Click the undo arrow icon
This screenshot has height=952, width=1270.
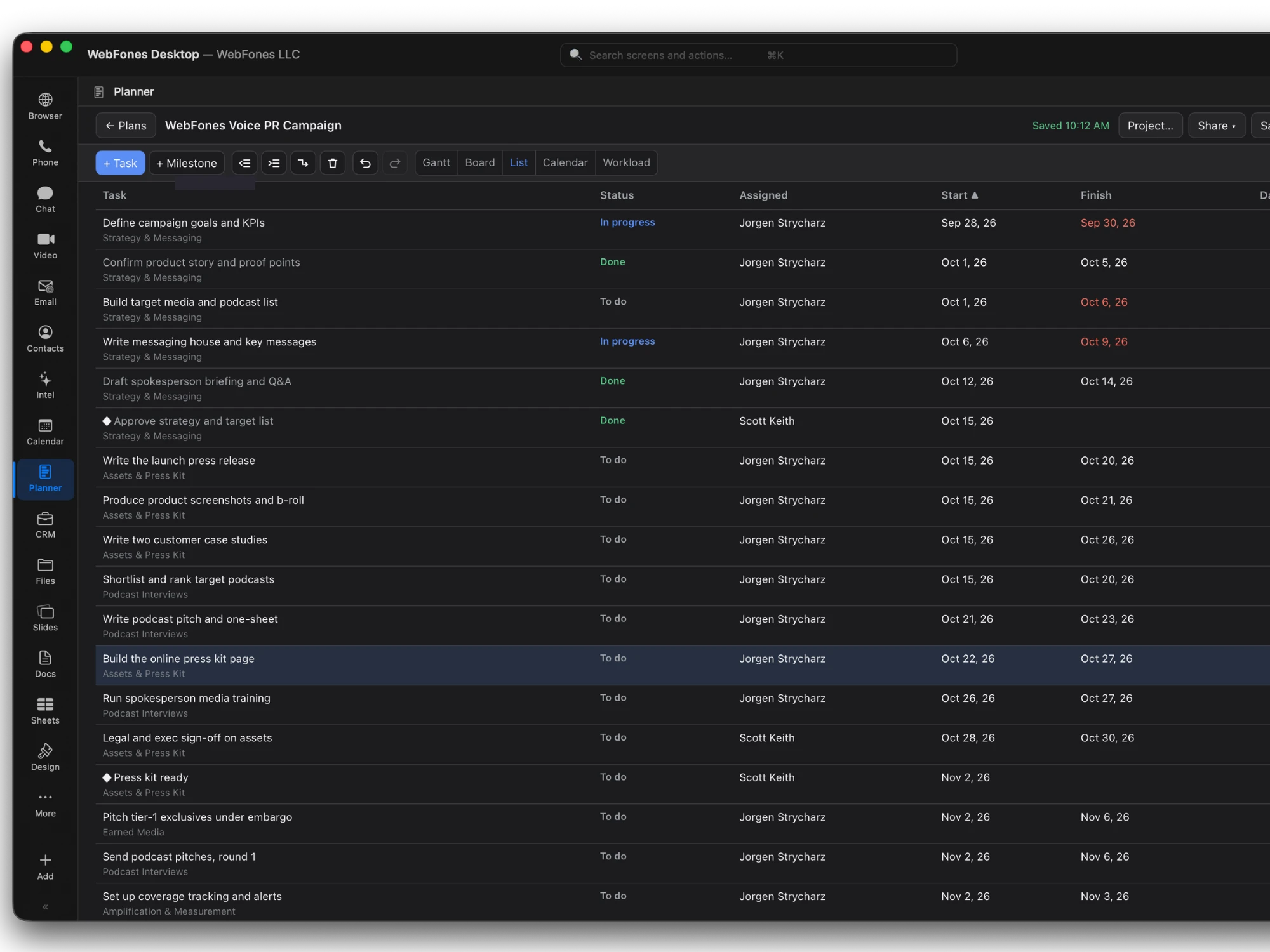365,163
